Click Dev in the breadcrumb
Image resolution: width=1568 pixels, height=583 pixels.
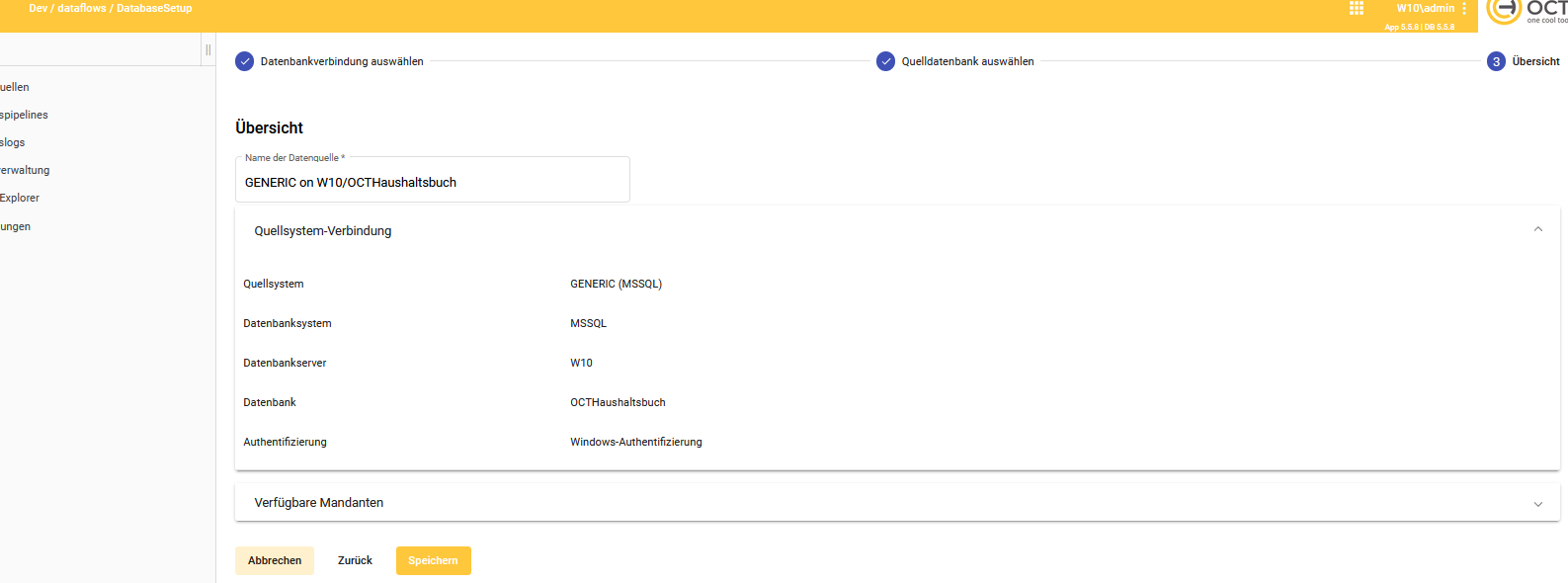(38, 8)
